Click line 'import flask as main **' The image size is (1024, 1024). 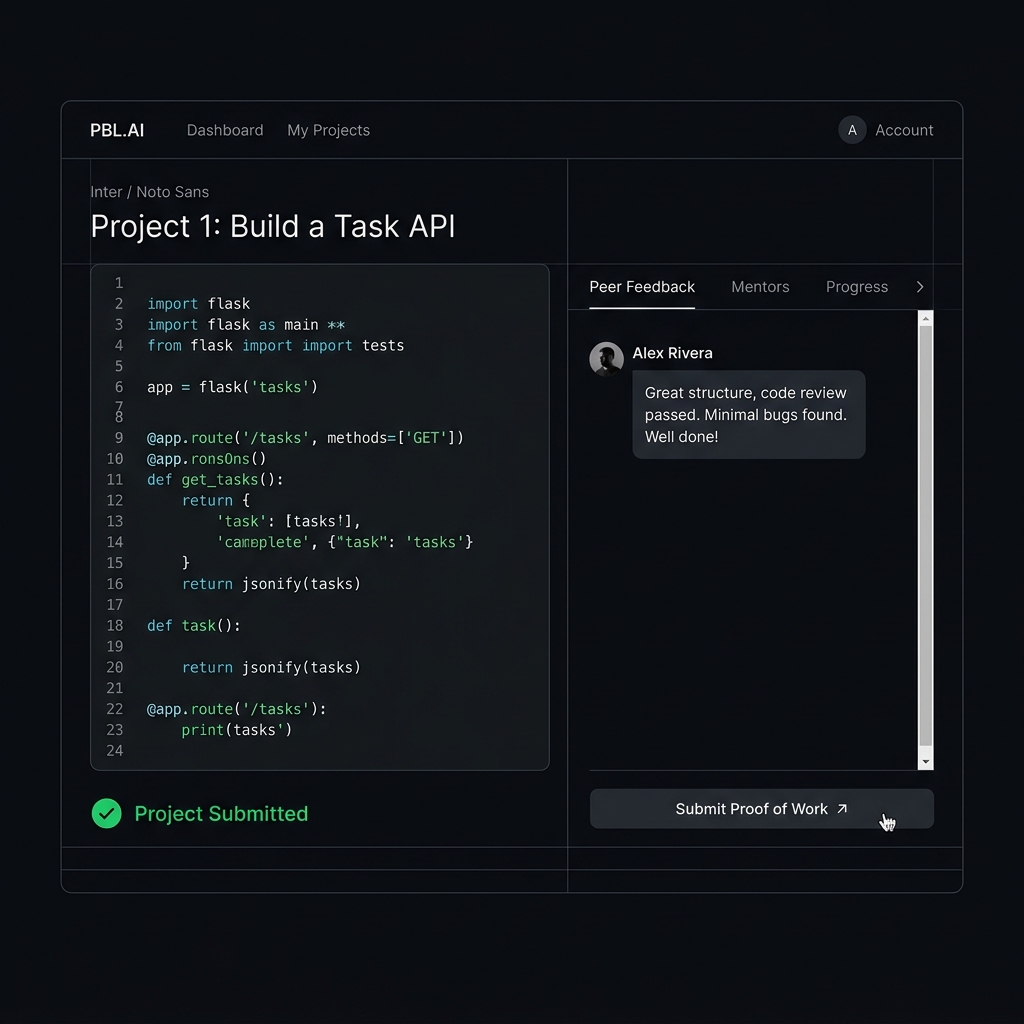(246, 325)
